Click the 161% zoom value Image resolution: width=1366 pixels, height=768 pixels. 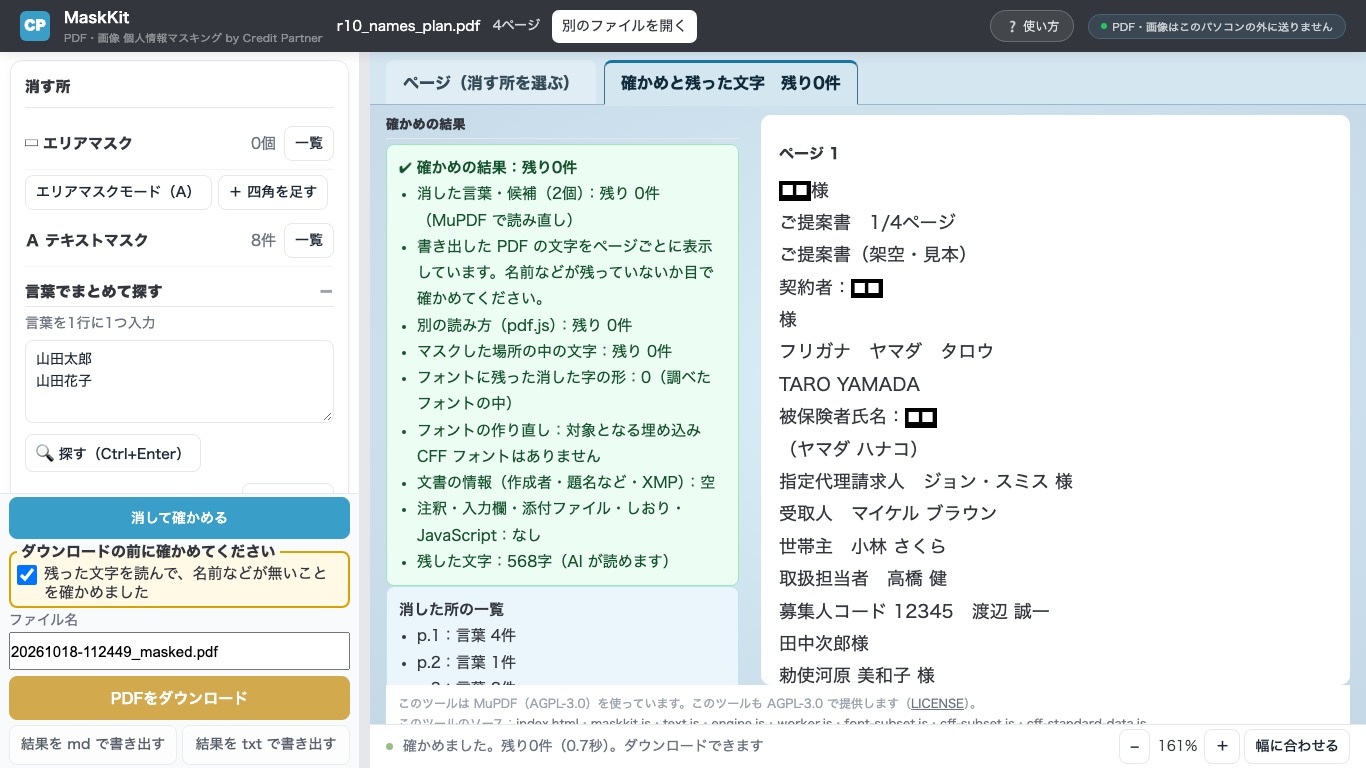[1178, 746]
